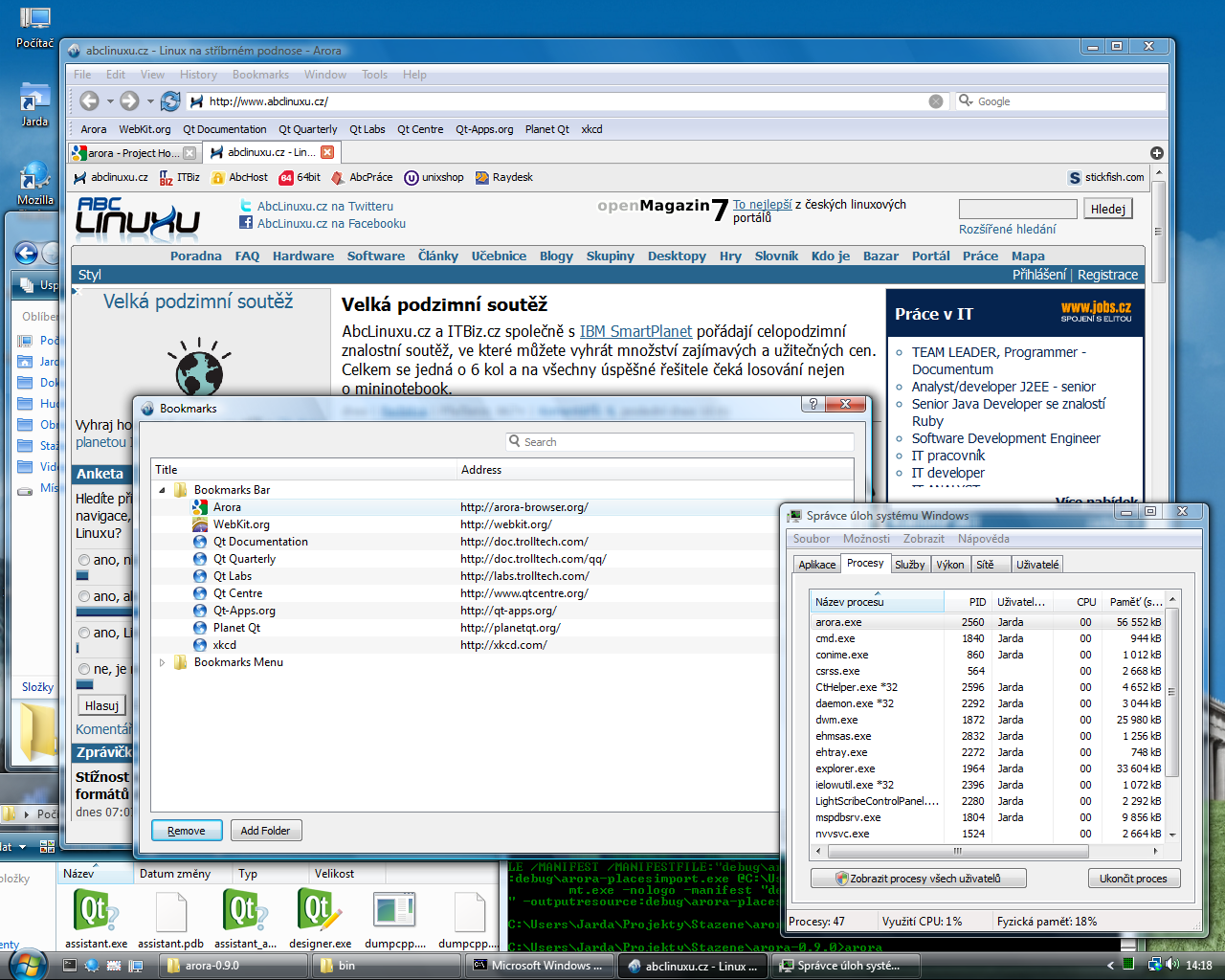The height and width of the screenshot is (980, 1225).
Task: Select the first poll radio option 'ano, n'
Action: coord(84,560)
